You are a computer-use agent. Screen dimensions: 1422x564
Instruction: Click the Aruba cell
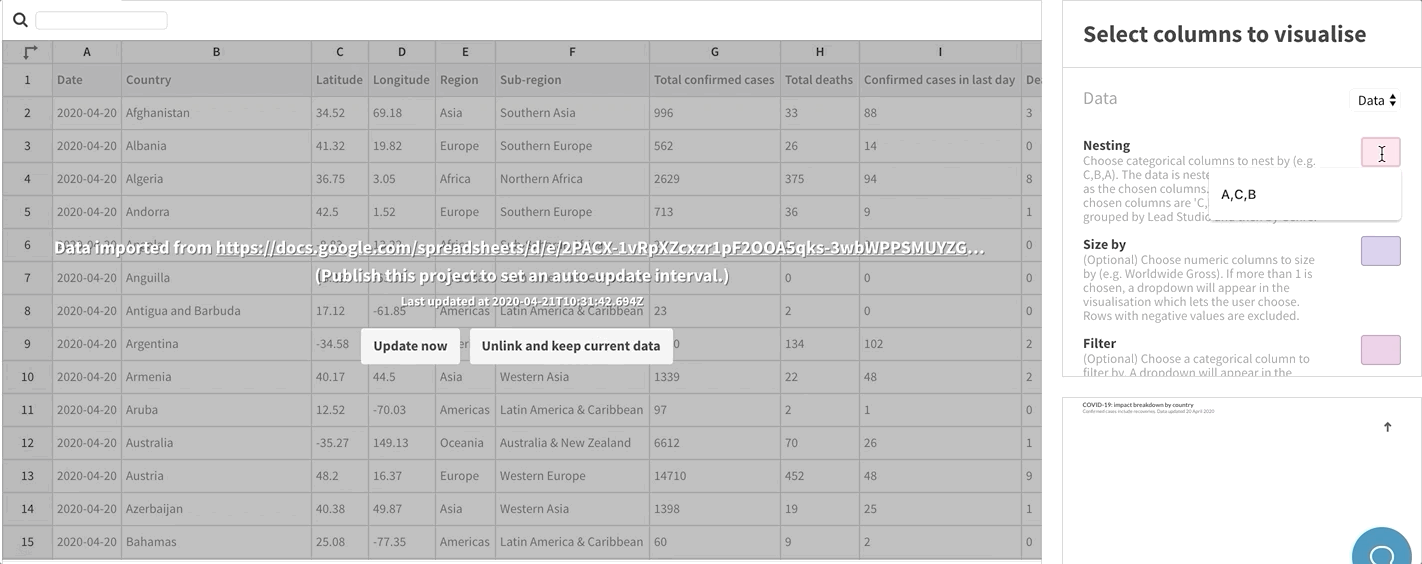tap(217, 410)
